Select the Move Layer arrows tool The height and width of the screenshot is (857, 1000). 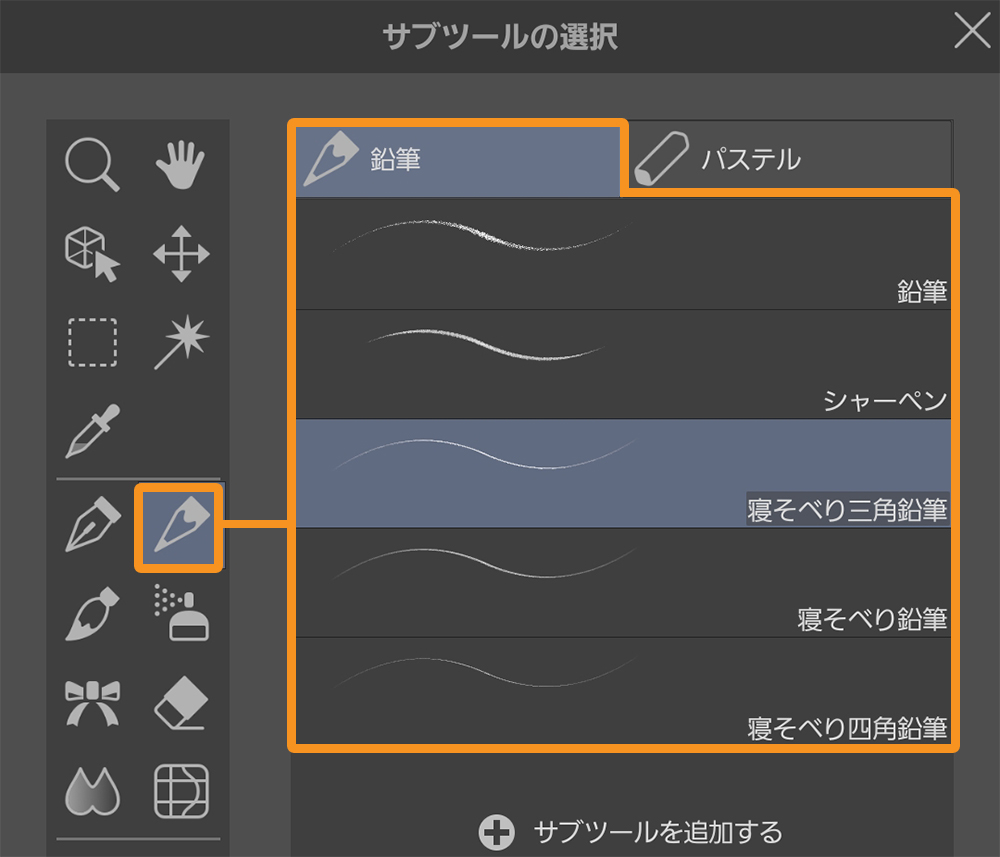click(180, 252)
